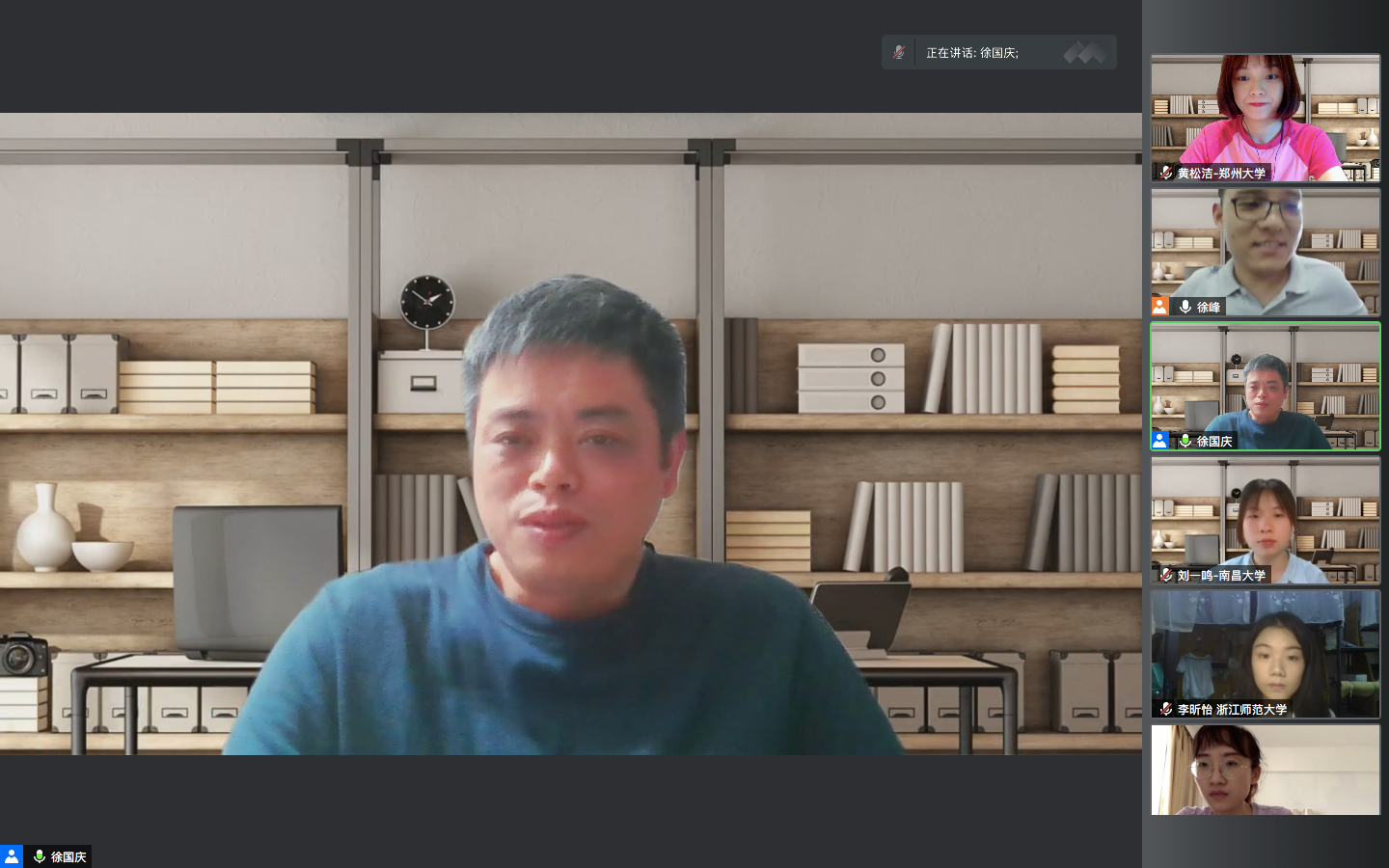The height and width of the screenshot is (868, 1389).
Task: Click the orange host person icon for 徐峰
Action: 1160,307
